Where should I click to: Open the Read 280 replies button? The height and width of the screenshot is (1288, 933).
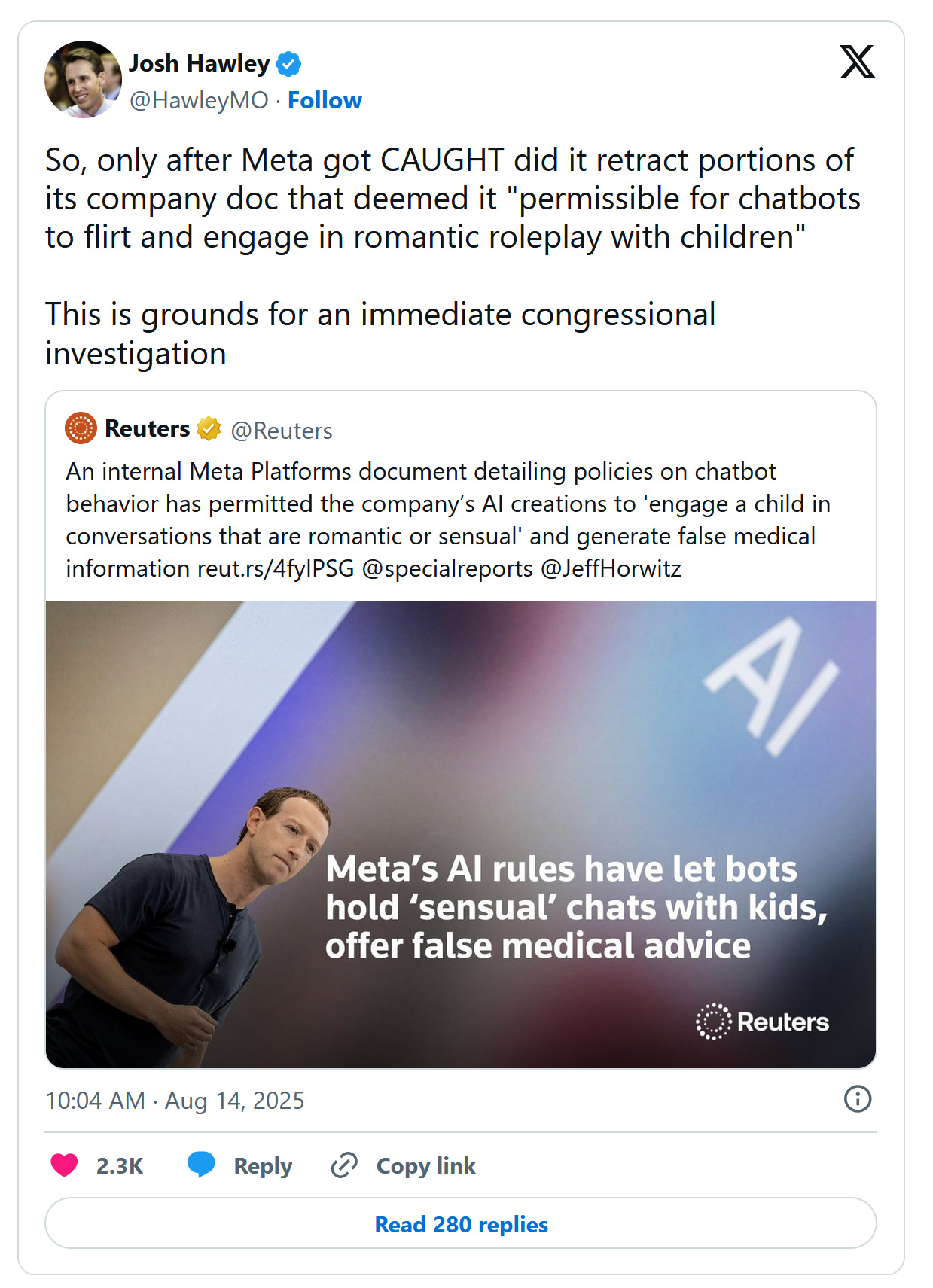point(461,1224)
